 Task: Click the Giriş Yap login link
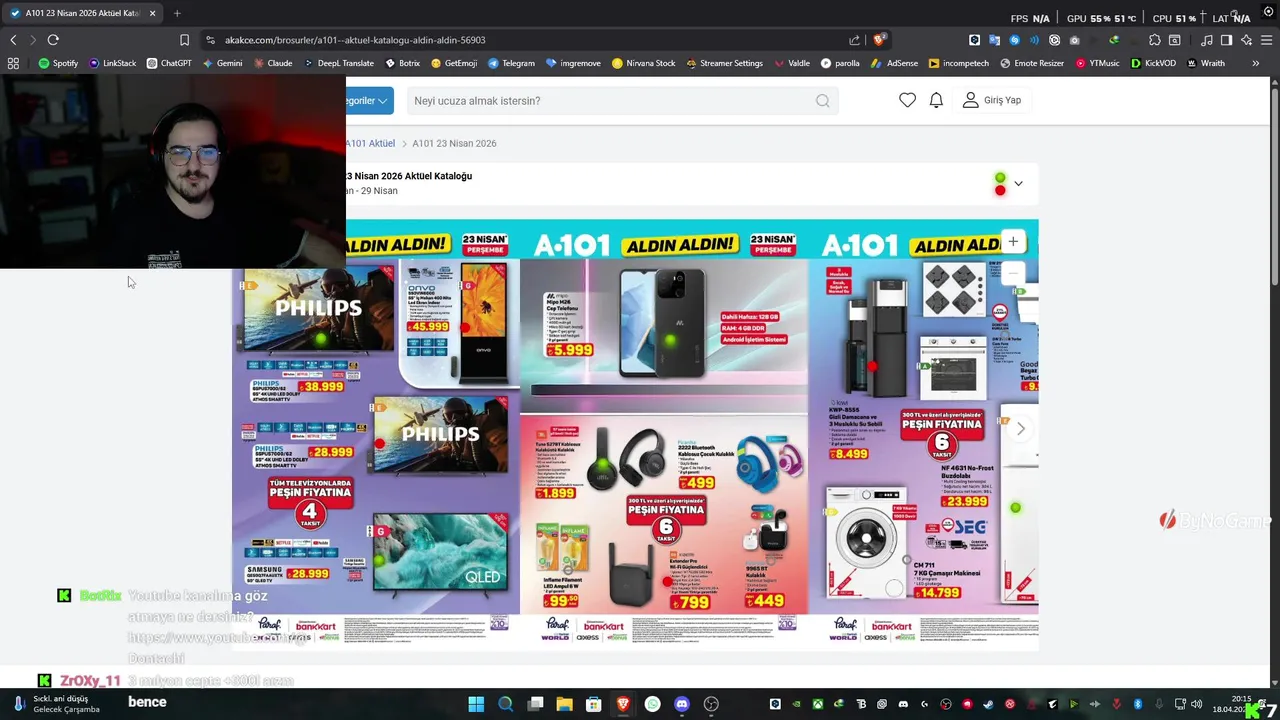992,100
